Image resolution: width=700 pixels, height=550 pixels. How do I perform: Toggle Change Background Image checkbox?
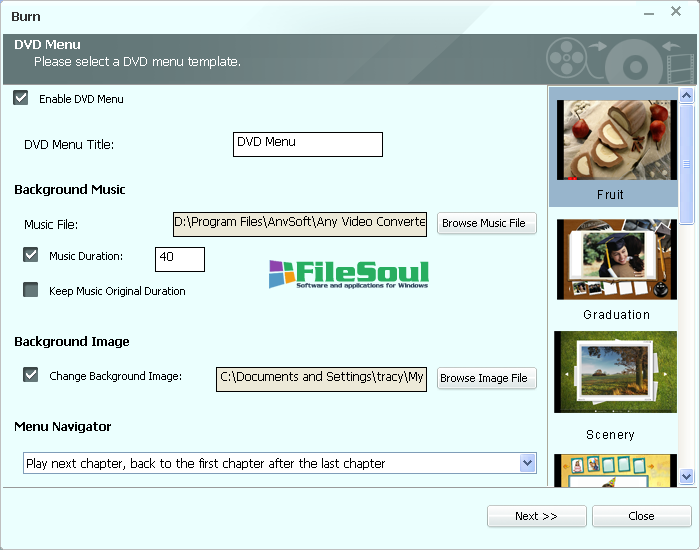[x=31, y=375]
